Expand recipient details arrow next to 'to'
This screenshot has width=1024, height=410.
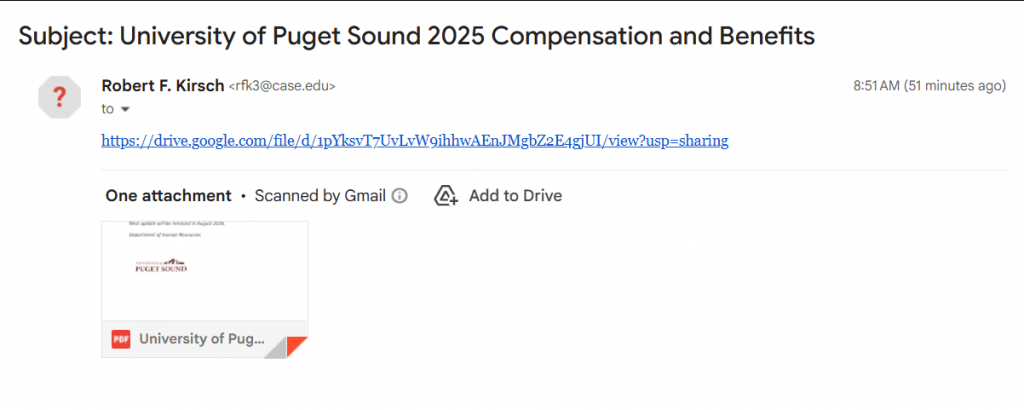125,109
